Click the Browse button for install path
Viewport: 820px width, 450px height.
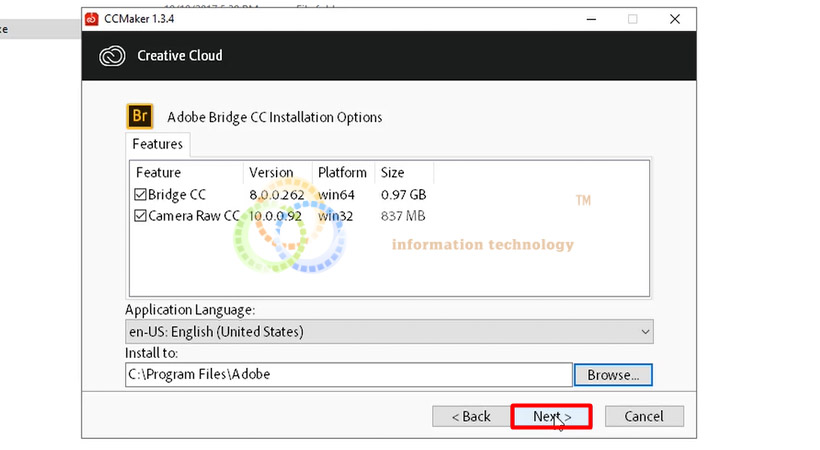pos(612,375)
